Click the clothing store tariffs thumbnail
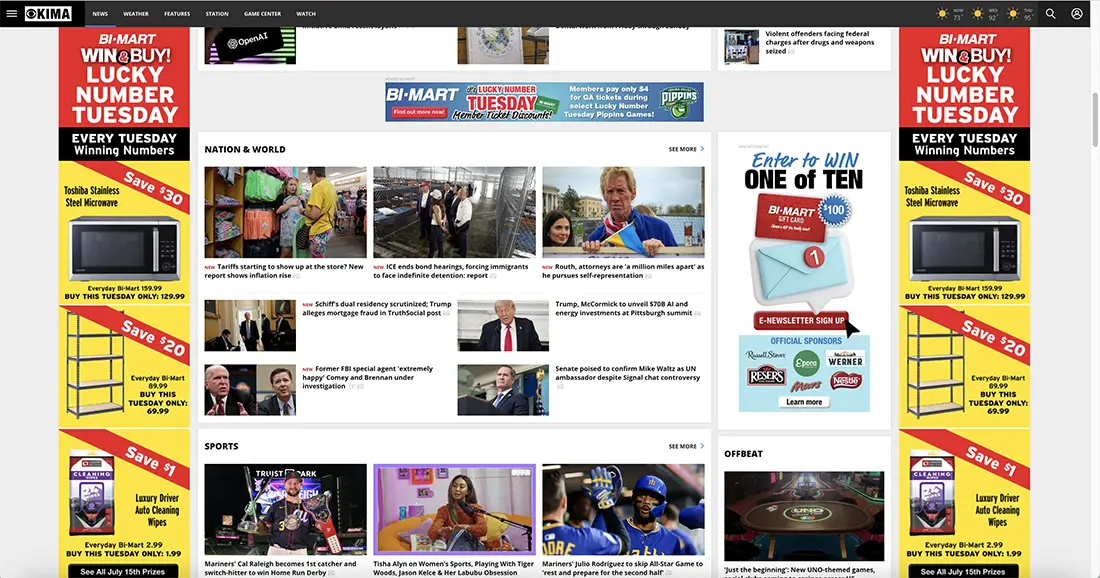This screenshot has height=578, width=1100. [286, 212]
